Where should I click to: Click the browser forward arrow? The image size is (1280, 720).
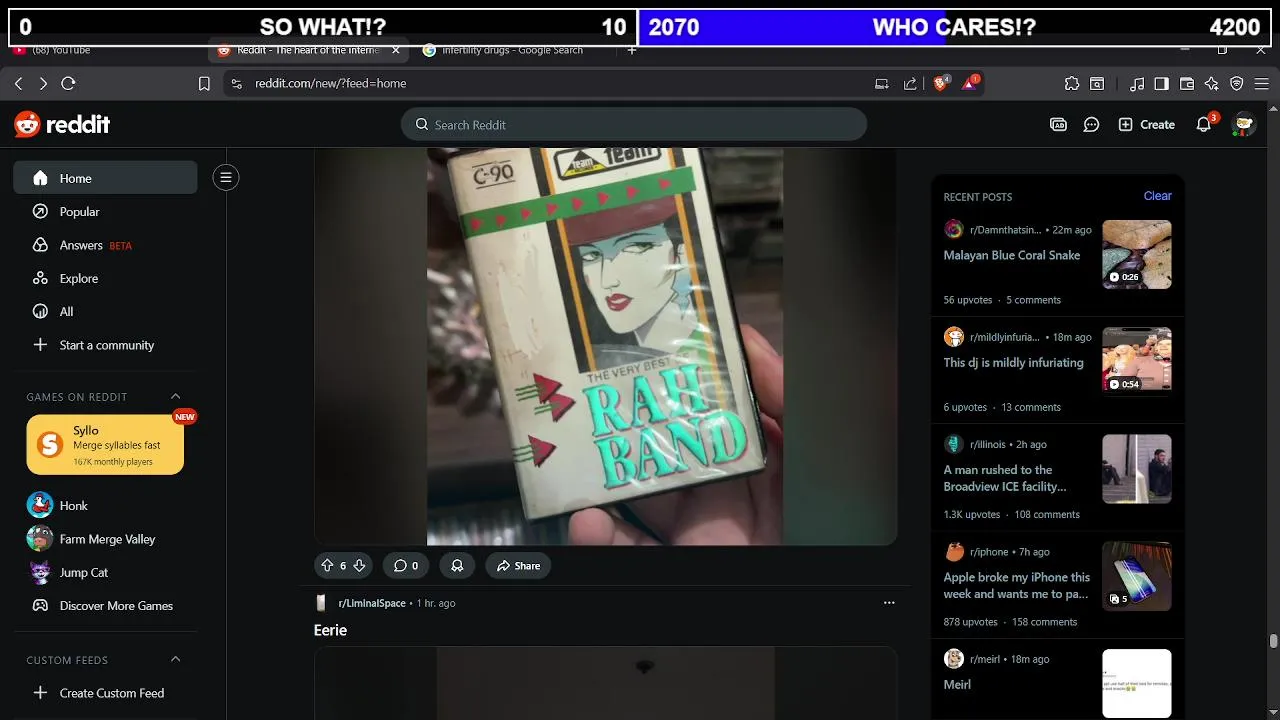(x=43, y=84)
